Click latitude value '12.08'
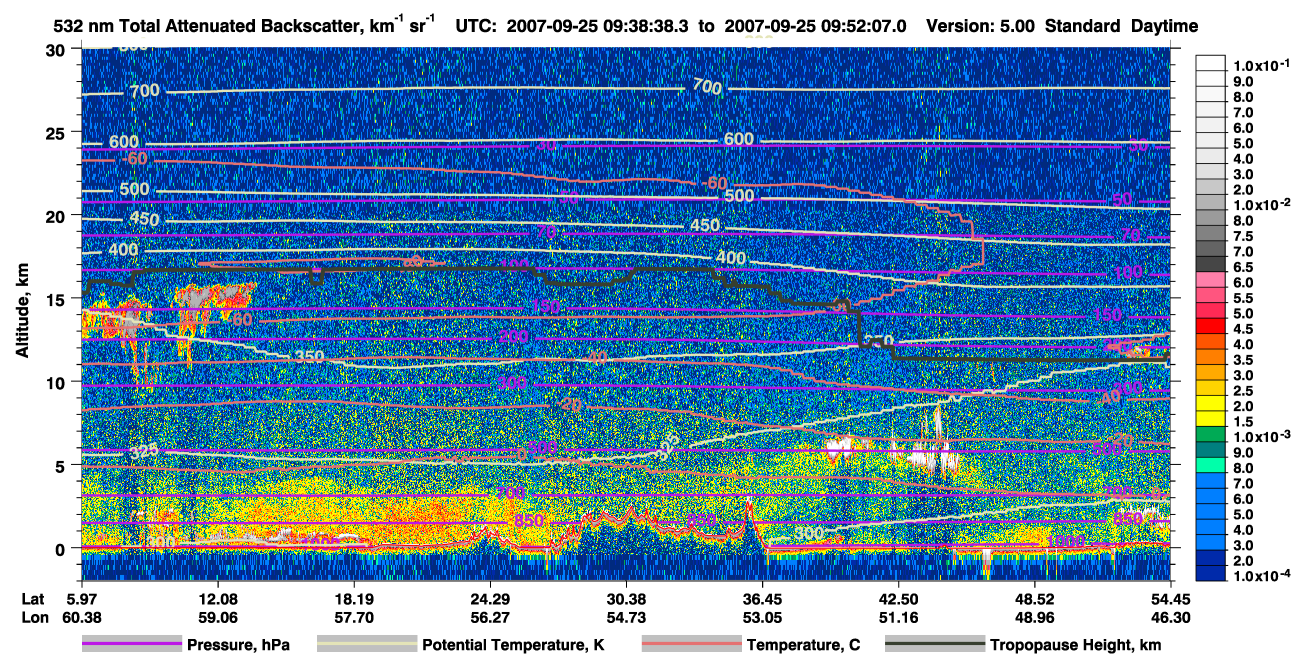This screenshot has height=667, width=1300. click(x=217, y=598)
